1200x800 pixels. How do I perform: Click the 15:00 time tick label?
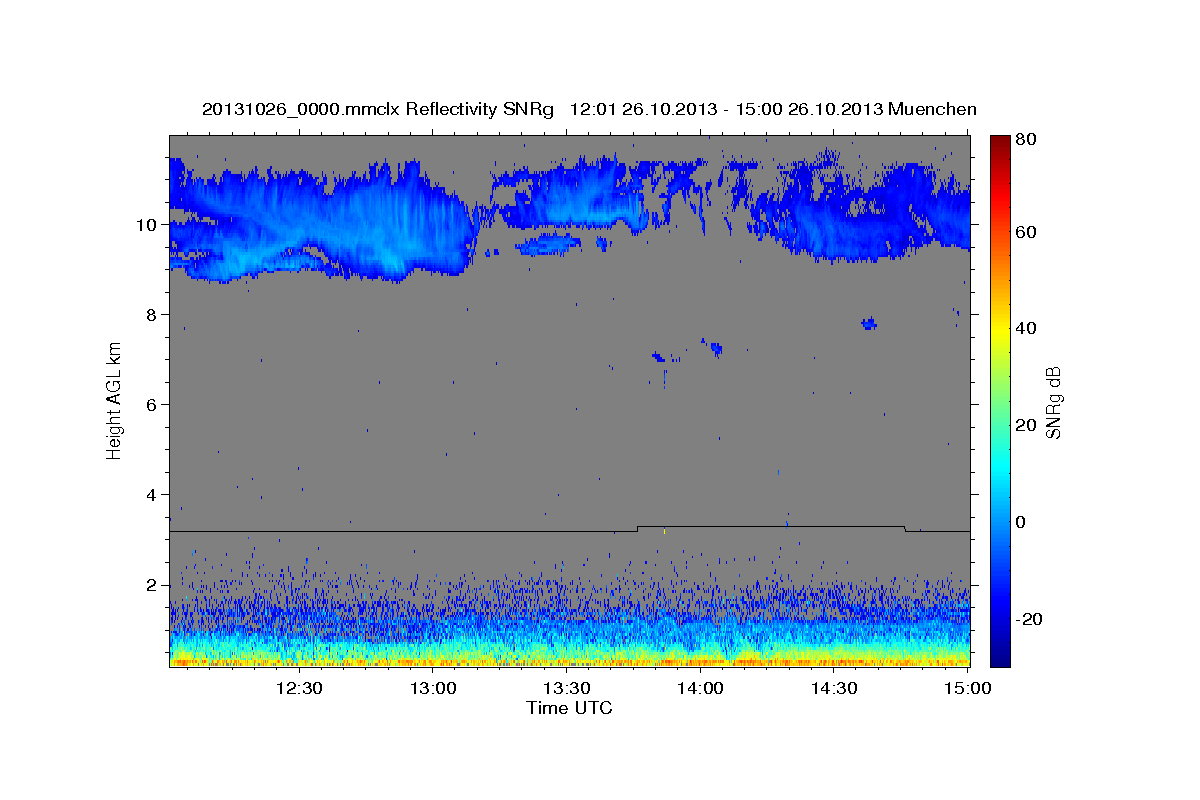click(967, 688)
